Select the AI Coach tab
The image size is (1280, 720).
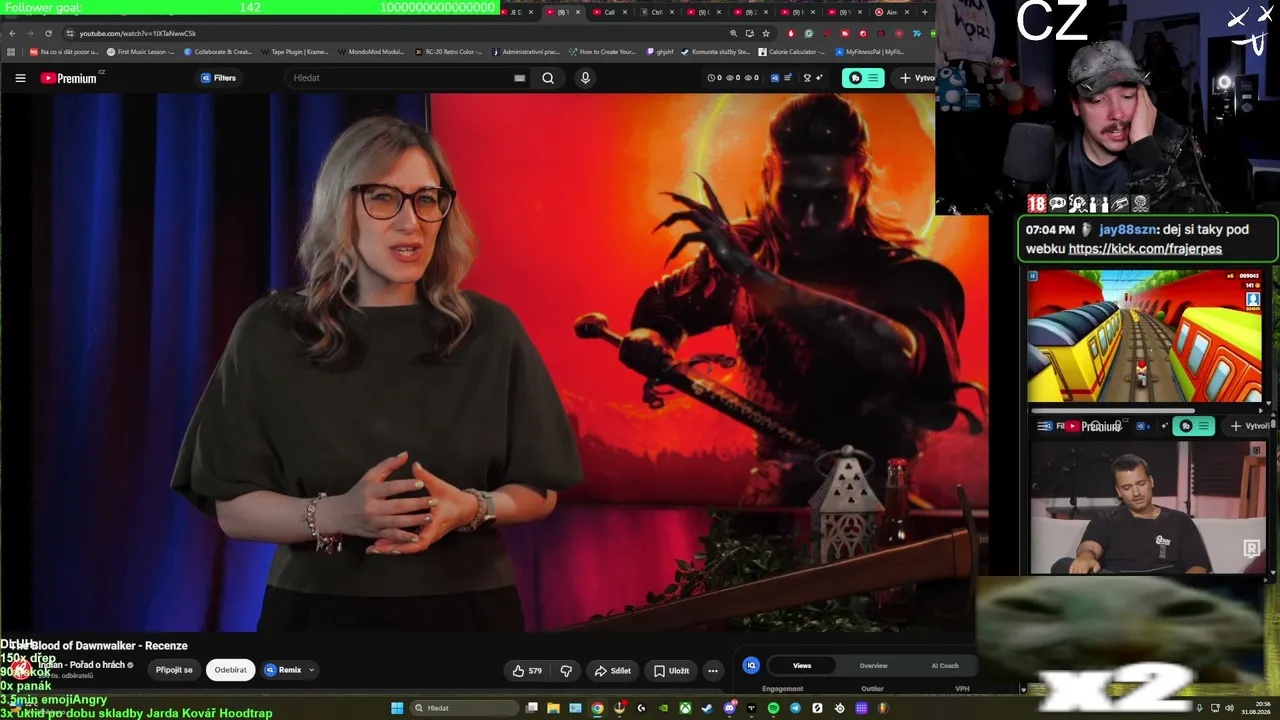945,665
